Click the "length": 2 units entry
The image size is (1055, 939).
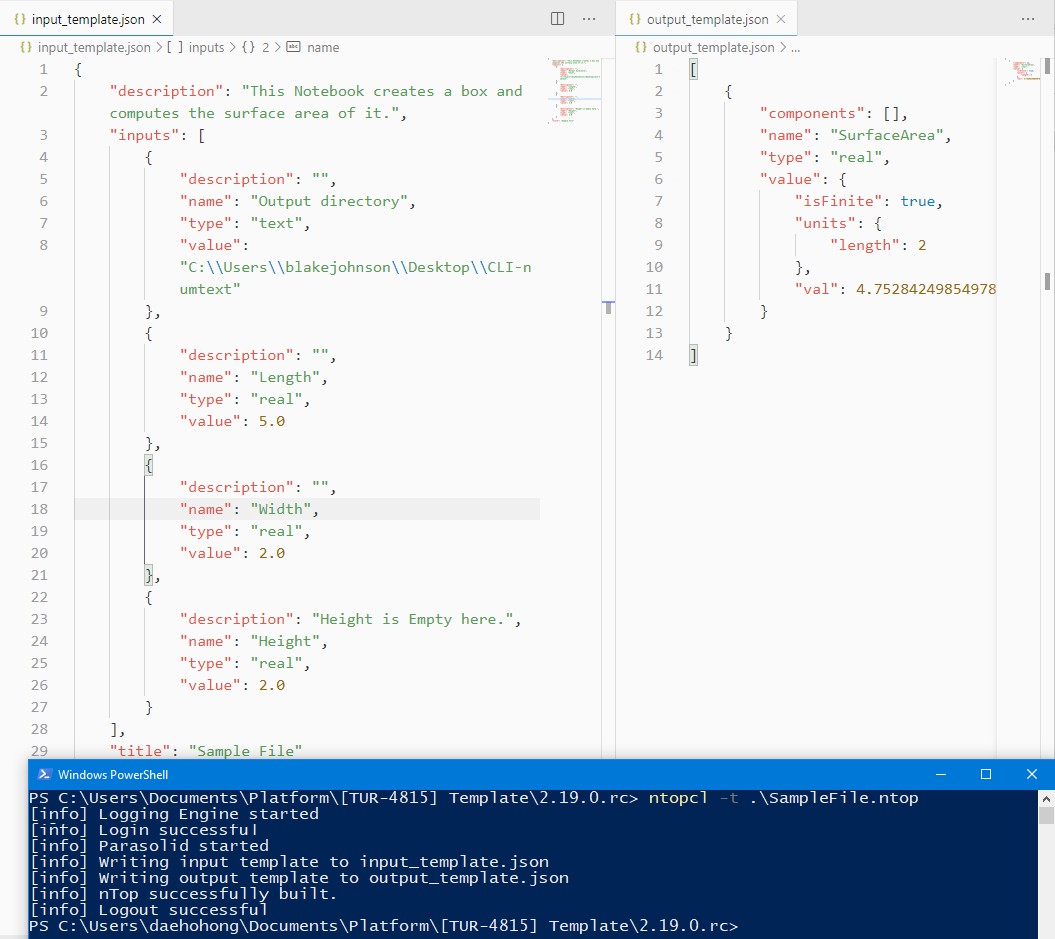878,246
